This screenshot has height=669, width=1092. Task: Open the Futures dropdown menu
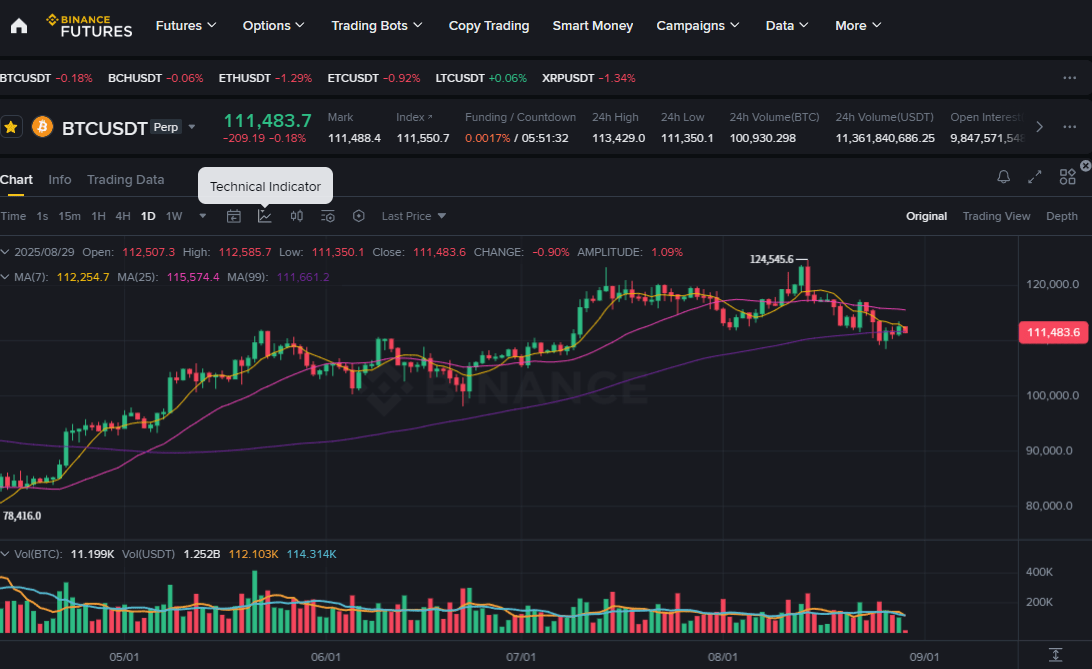[x=186, y=26]
